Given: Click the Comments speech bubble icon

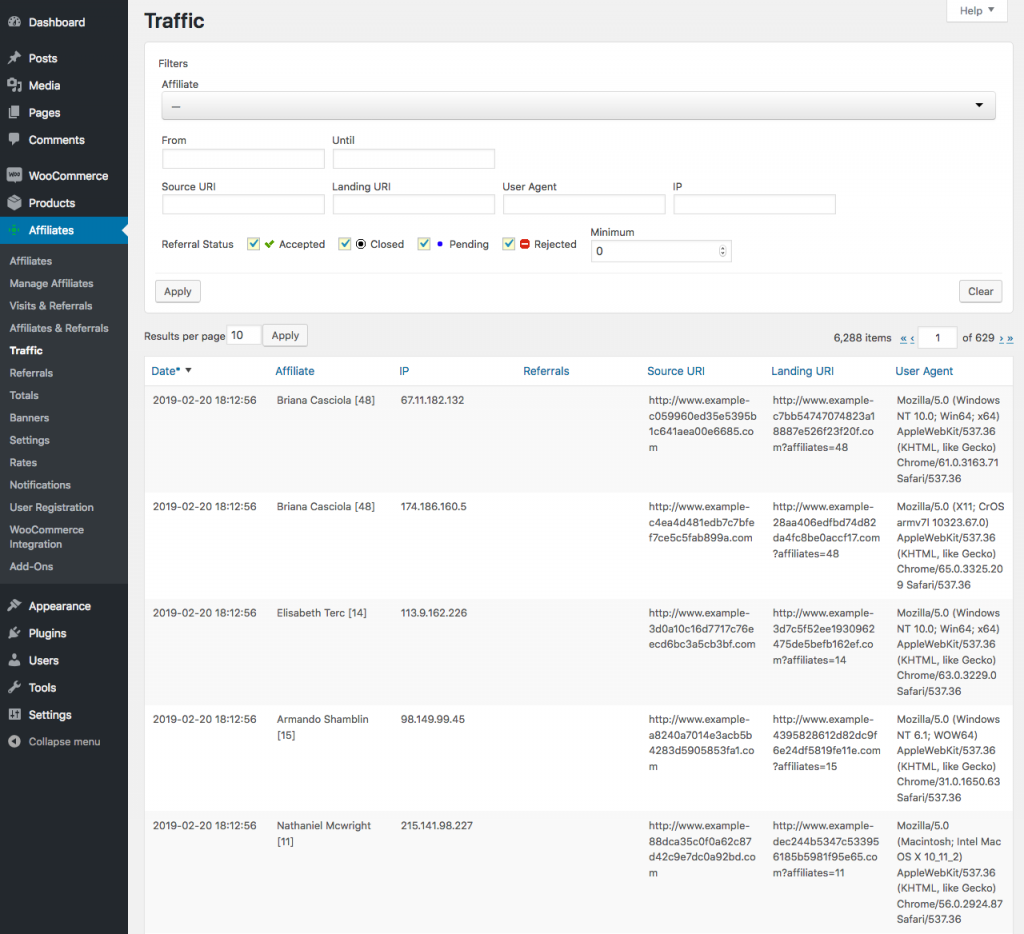Looking at the screenshot, I should (14, 139).
